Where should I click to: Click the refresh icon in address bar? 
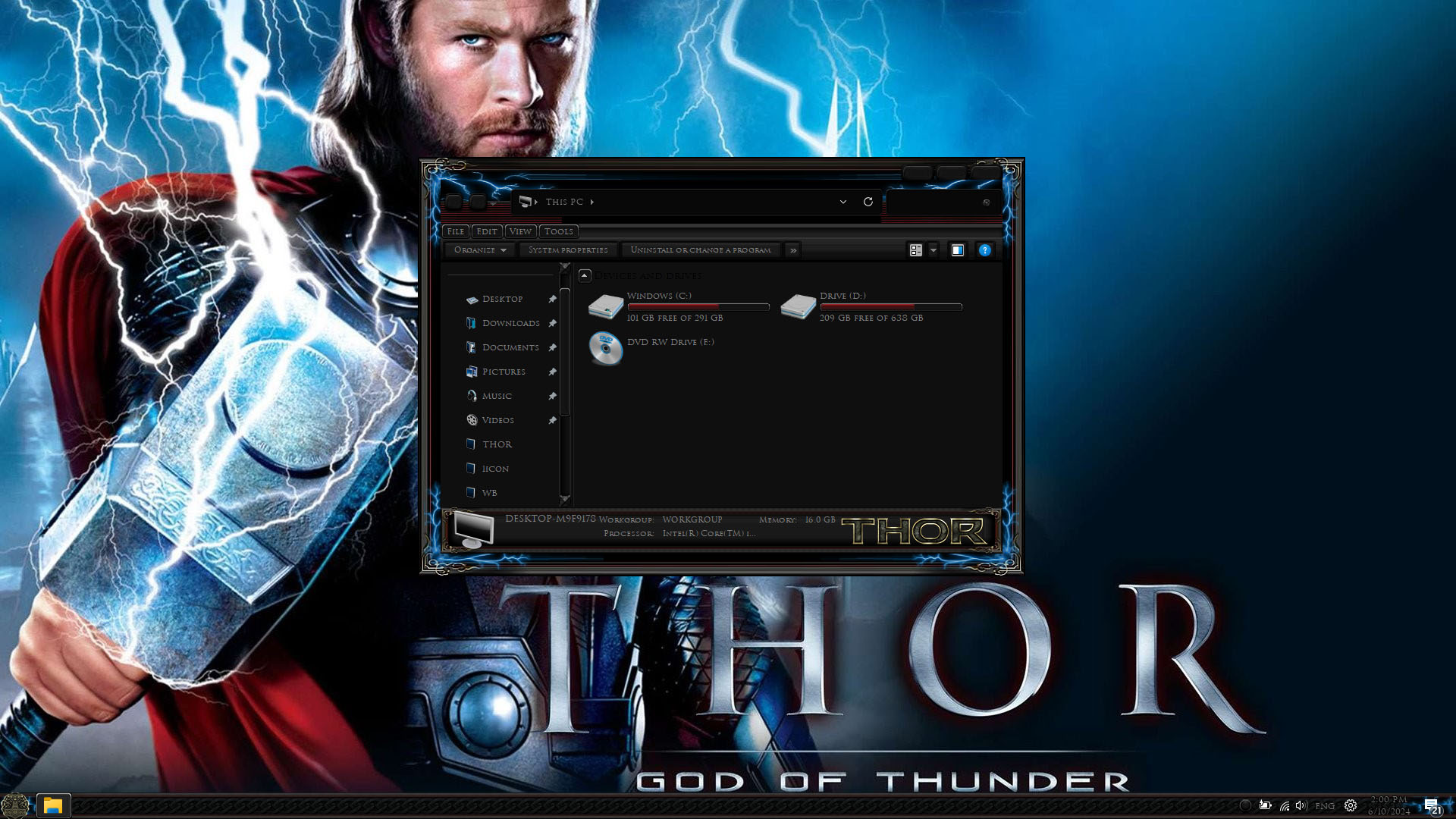pos(868,202)
